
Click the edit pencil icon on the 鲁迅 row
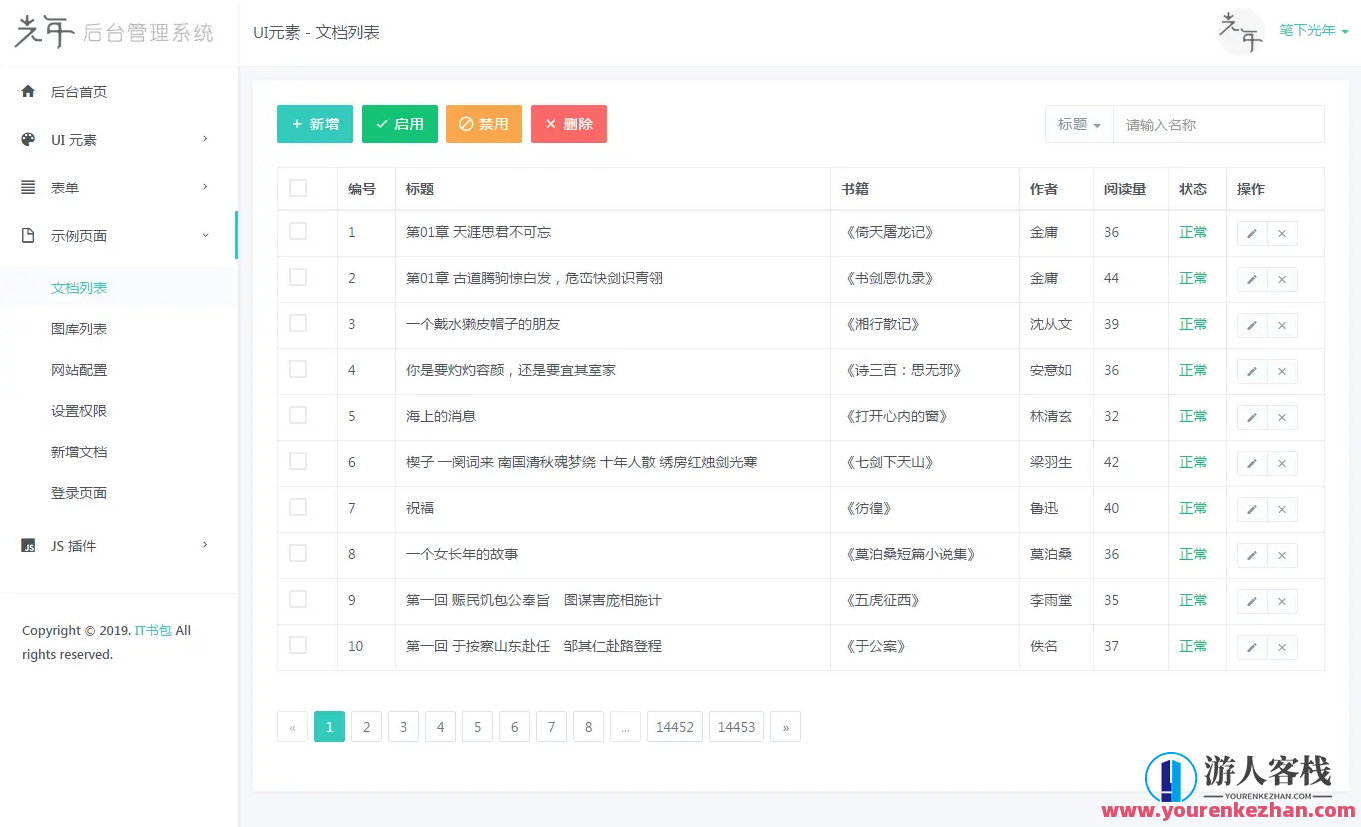point(1252,508)
